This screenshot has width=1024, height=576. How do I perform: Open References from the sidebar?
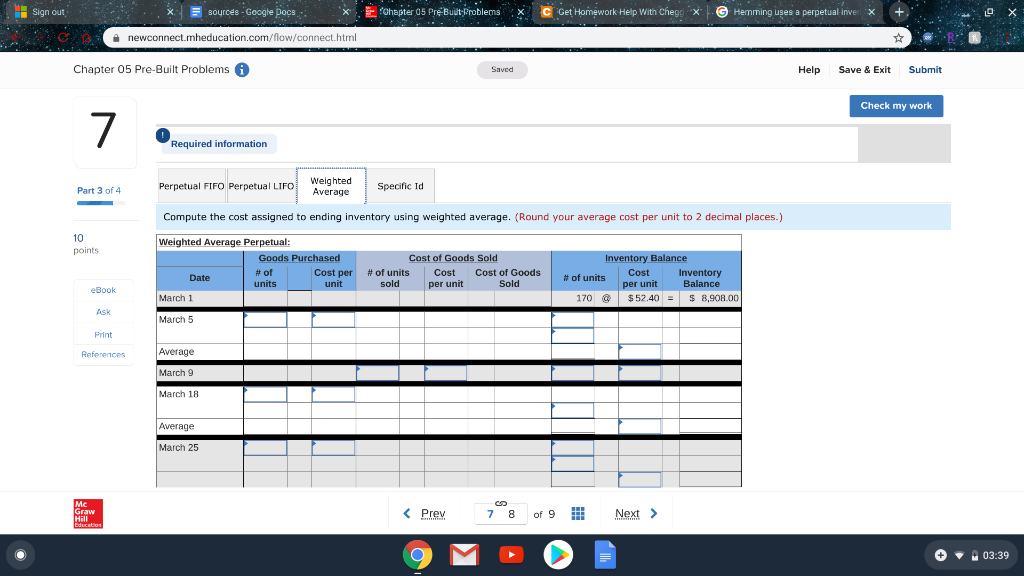click(x=103, y=355)
